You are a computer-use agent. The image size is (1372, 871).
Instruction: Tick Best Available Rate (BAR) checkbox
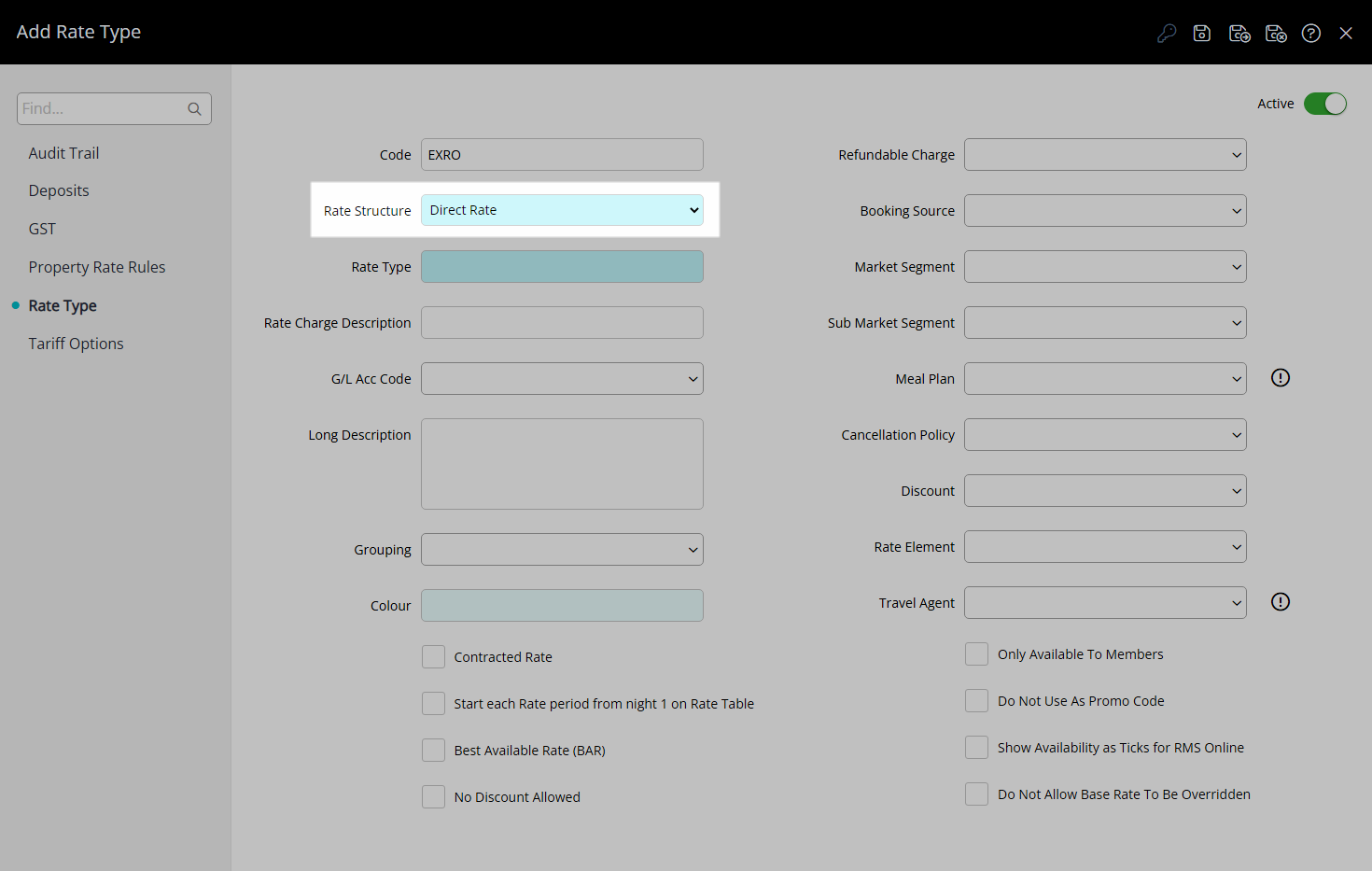pyautogui.click(x=433, y=751)
